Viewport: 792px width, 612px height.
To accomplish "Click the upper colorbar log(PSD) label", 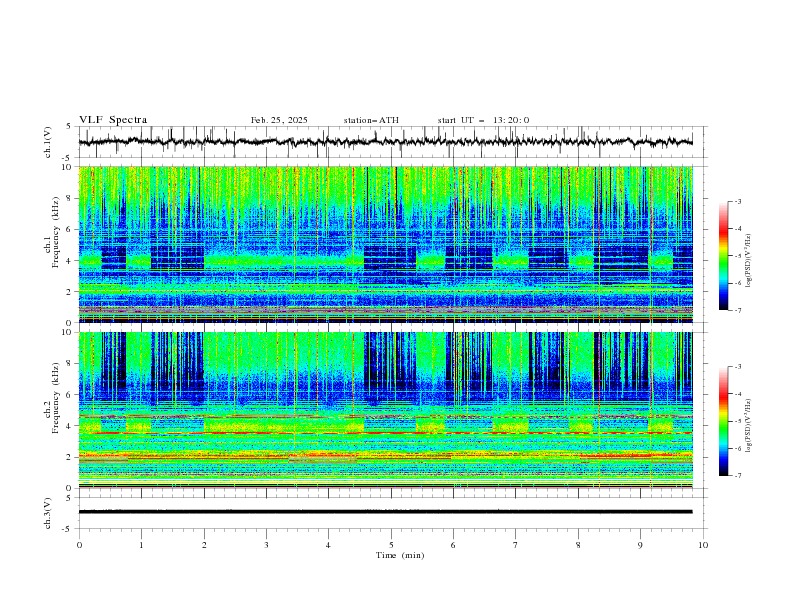I will coord(748,261).
